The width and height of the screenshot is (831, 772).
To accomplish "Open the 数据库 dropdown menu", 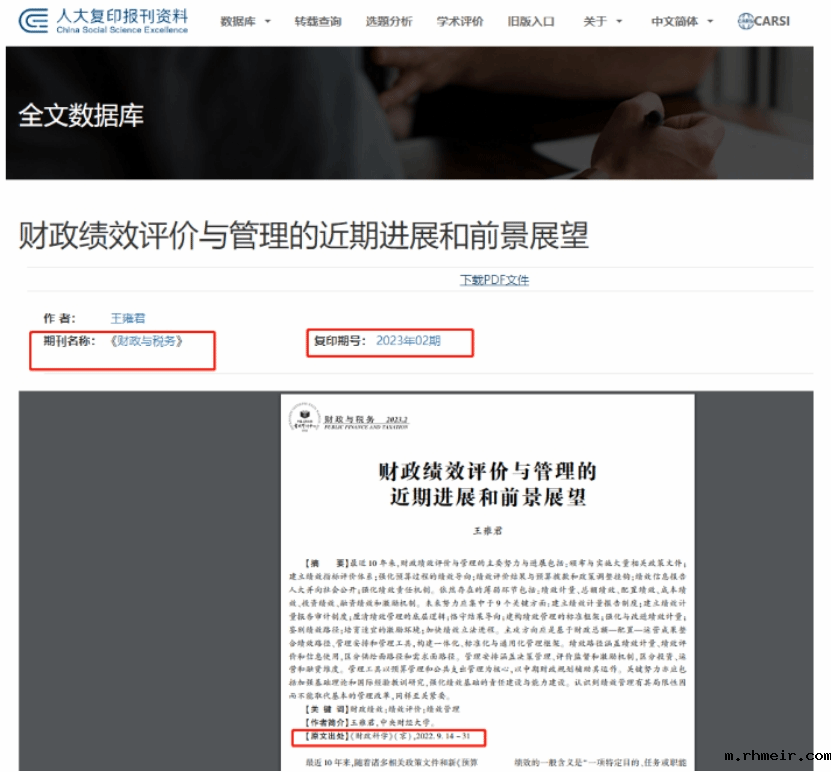I will click(x=245, y=21).
